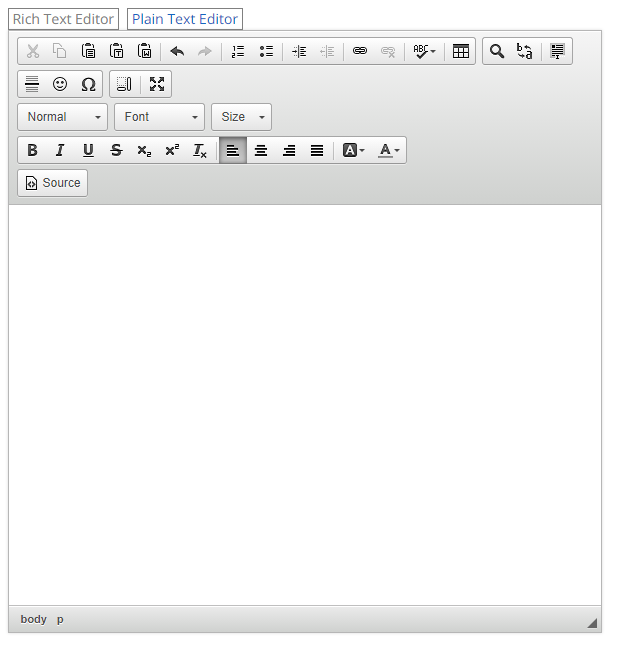Insert a numbered list

(238, 51)
